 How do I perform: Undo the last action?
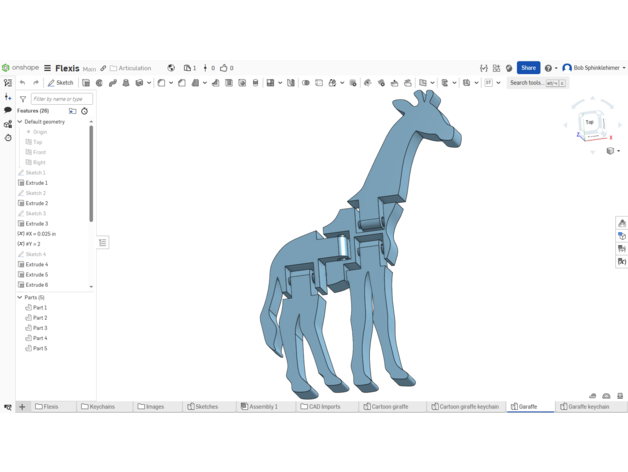[x=23, y=83]
